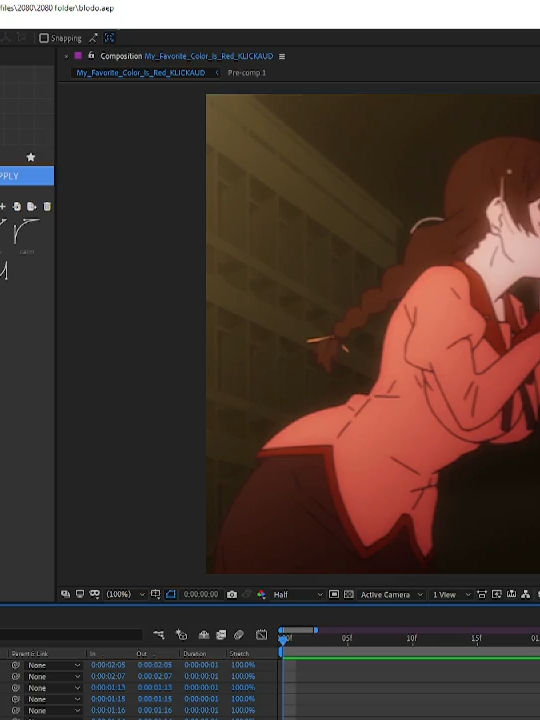Click the always preview this view icon
The height and width of the screenshot is (720, 540).
tap(66, 594)
